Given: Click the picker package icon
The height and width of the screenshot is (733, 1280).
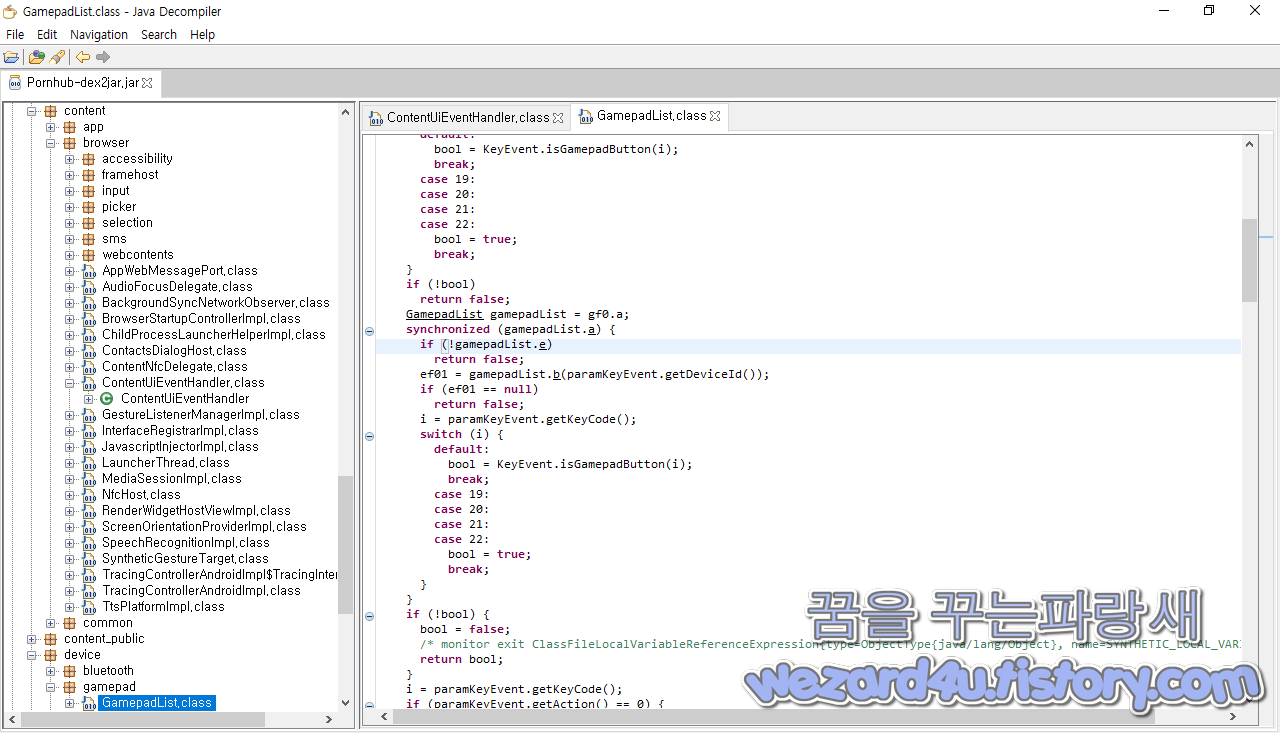Looking at the screenshot, I should point(88,207).
